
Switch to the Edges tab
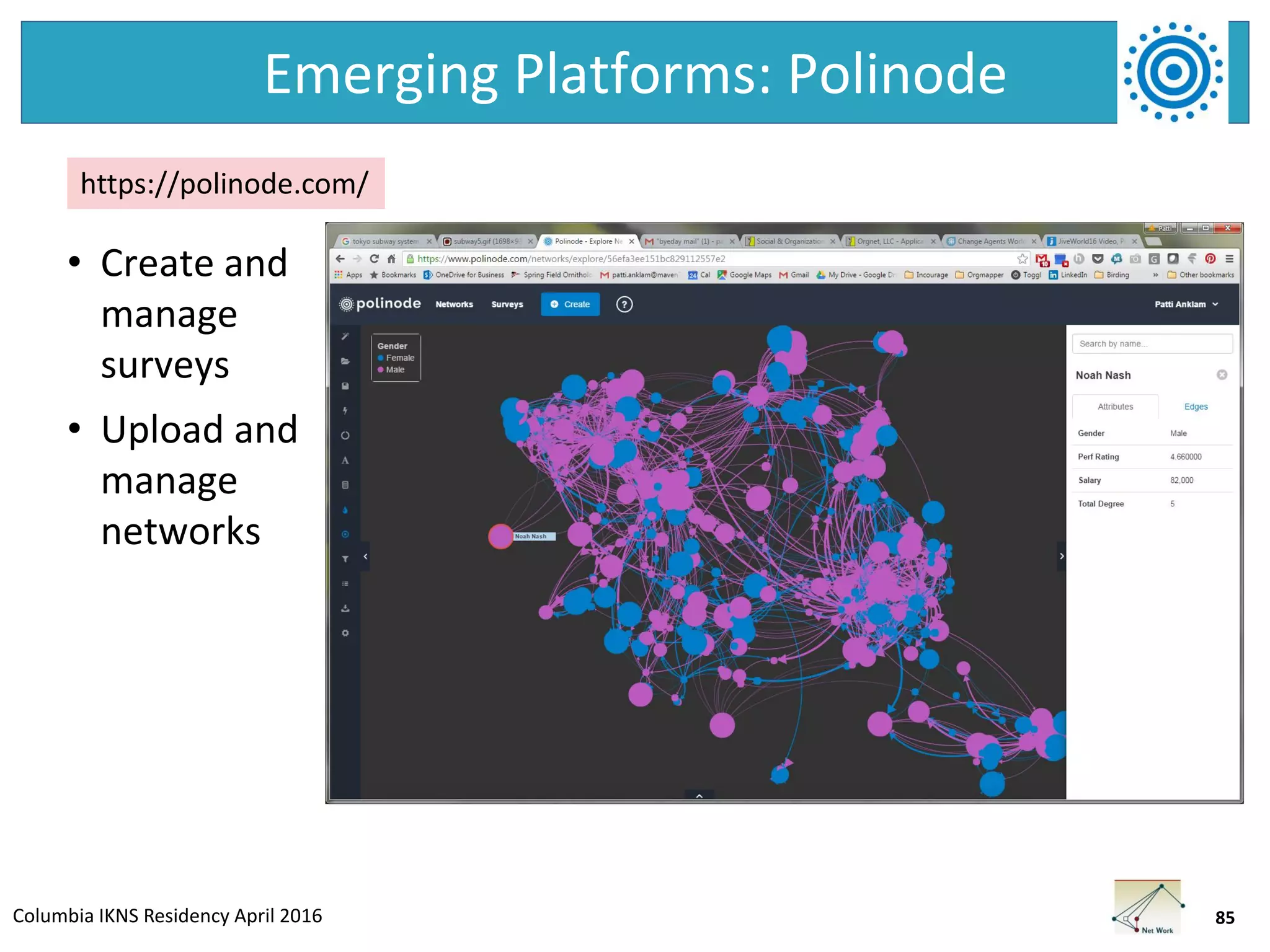[x=1196, y=407]
